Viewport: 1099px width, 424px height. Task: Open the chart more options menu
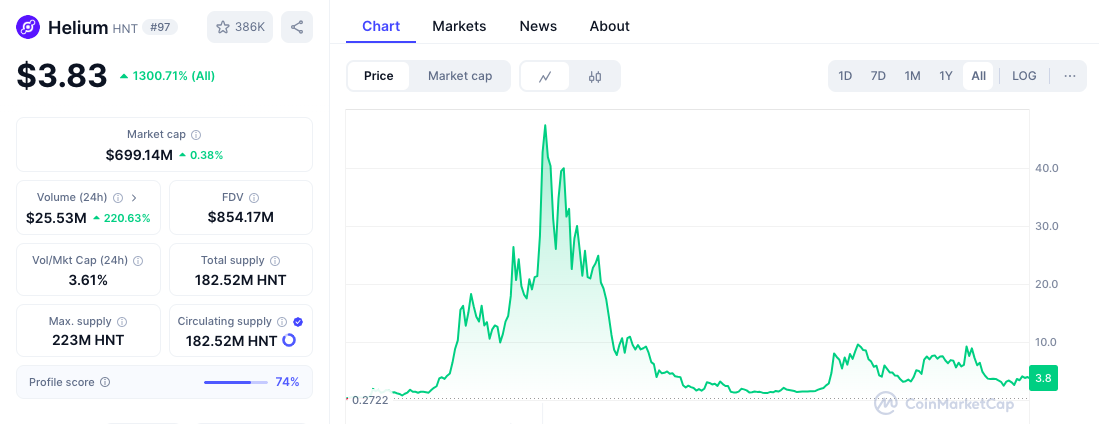1069,76
